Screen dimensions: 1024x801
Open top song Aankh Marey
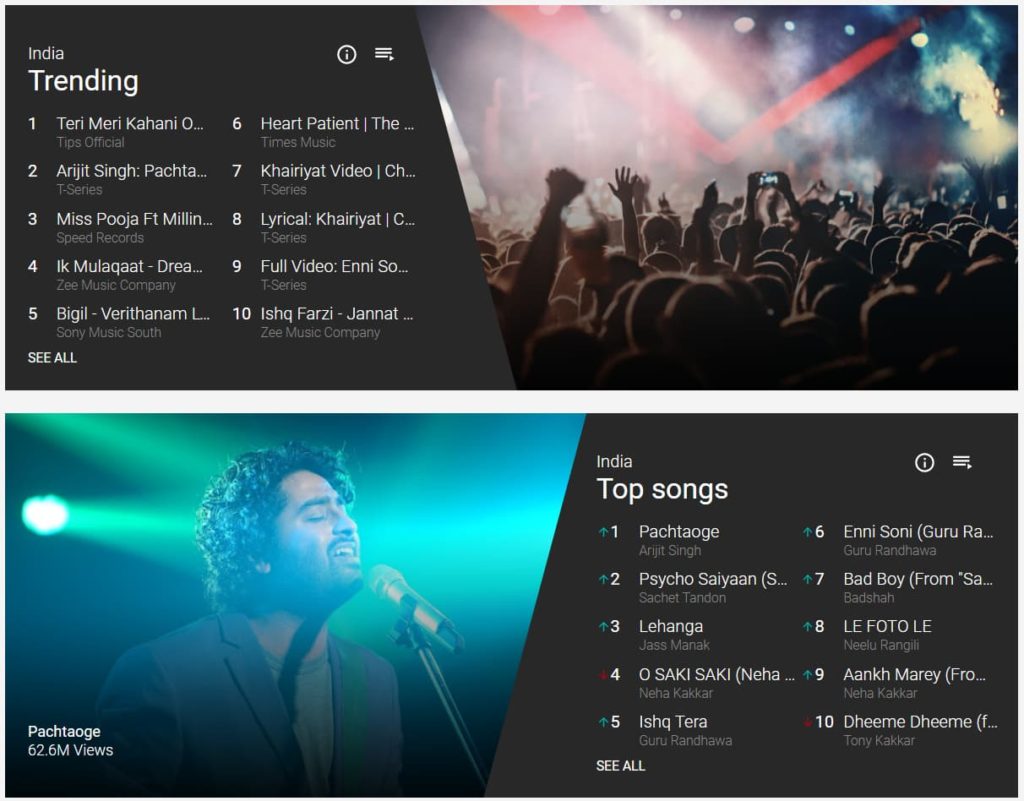[x=914, y=674]
